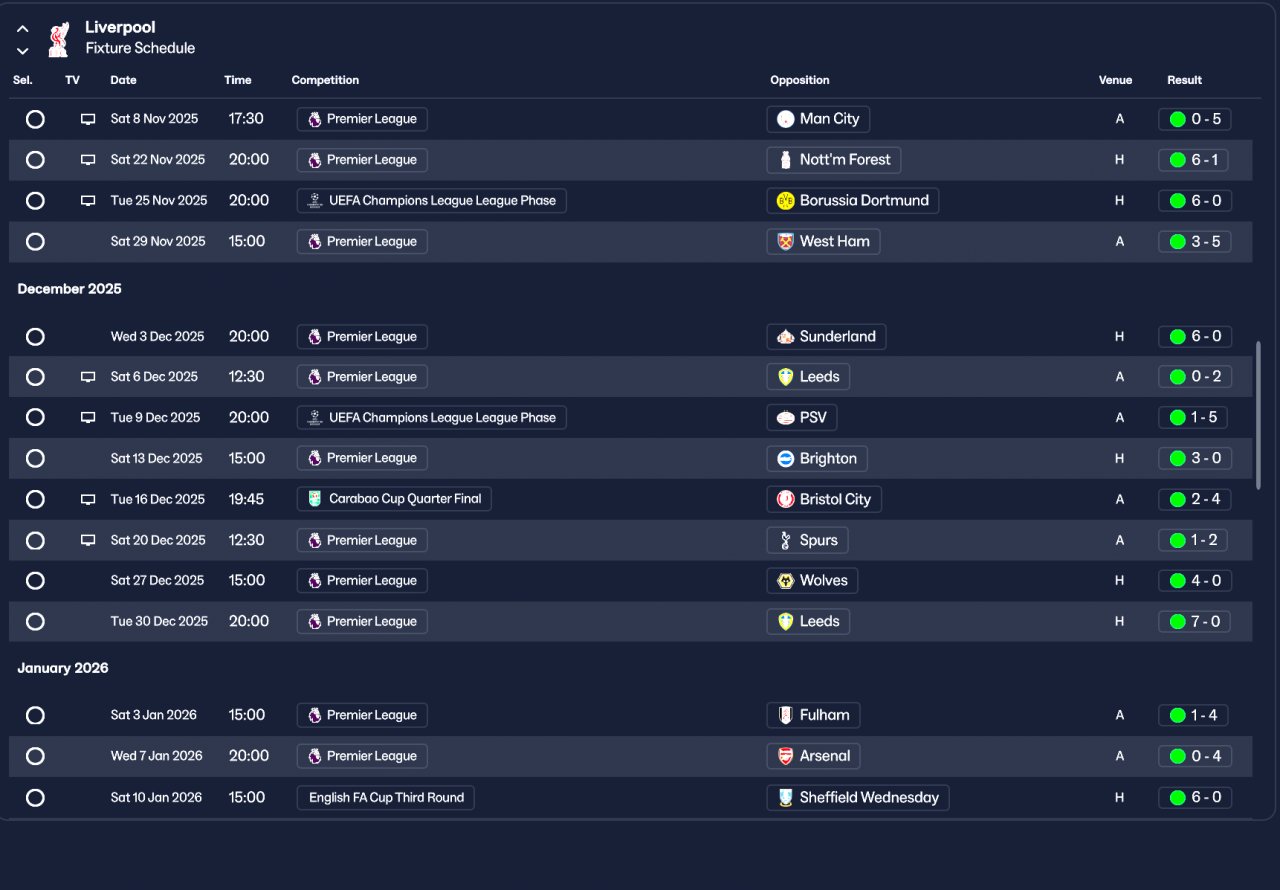The height and width of the screenshot is (890, 1280).
Task: Click Premier League logo on the West Ham row
Action: tap(315, 241)
